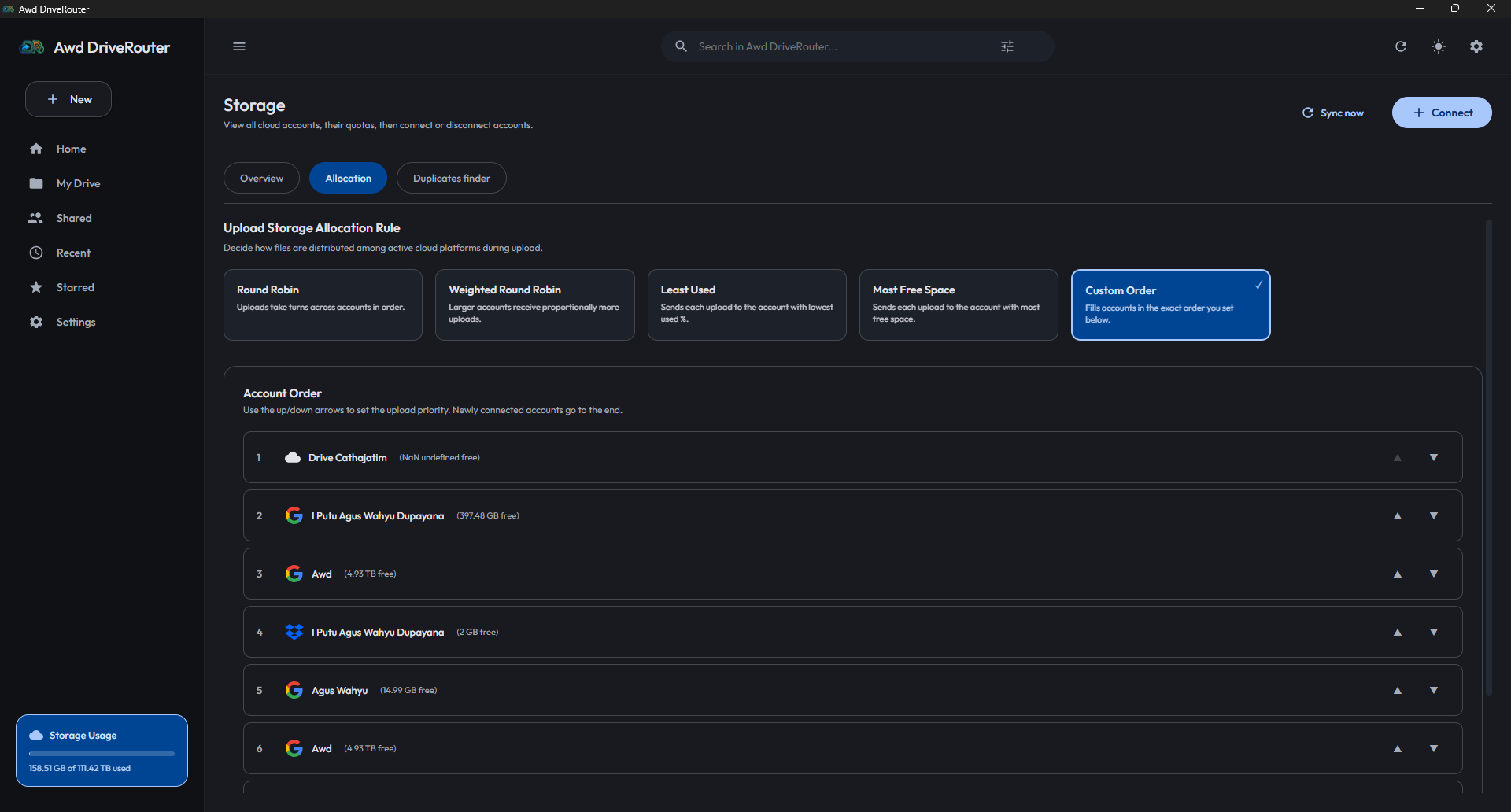Select Weighted Round Robin rule
The height and width of the screenshot is (812, 1511).
click(535, 304)
